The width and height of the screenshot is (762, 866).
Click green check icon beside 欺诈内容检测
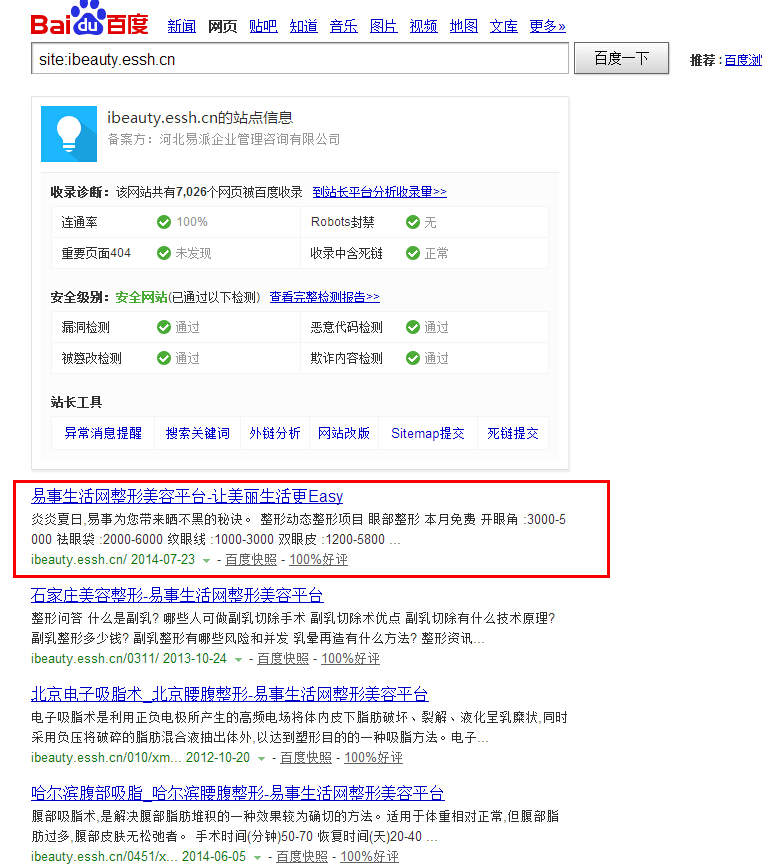413,358
